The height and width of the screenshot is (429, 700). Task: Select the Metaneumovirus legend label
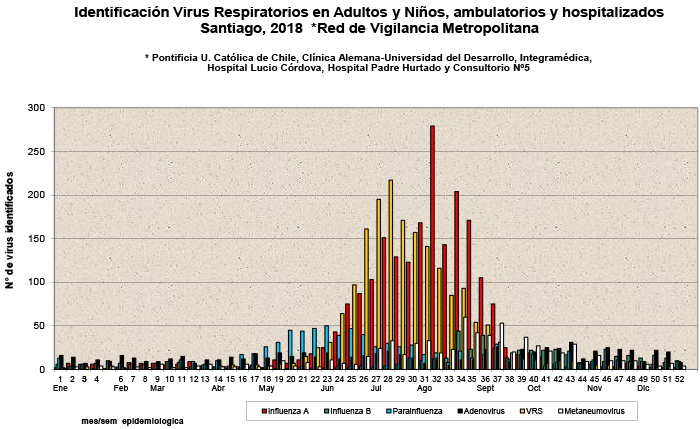click(596, 411)
